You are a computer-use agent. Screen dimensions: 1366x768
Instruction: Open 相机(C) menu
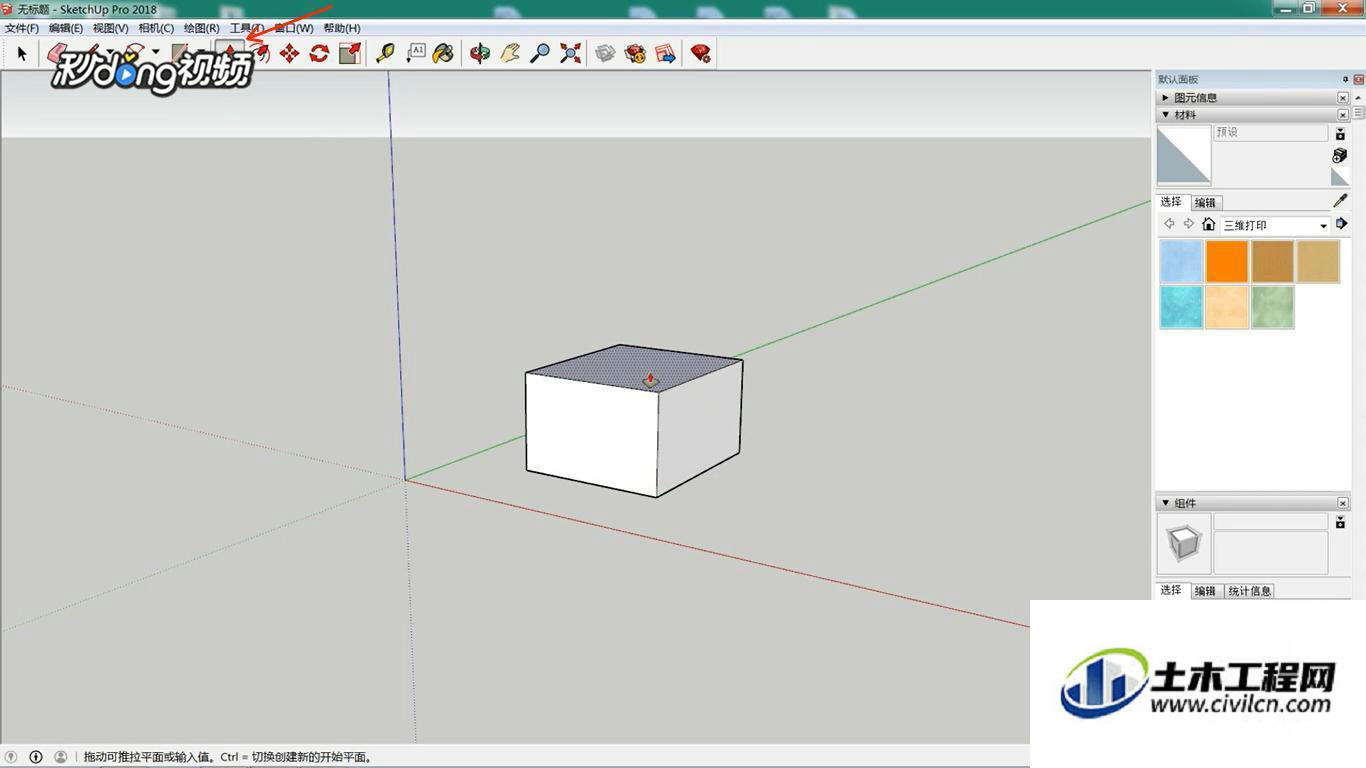click(x=156, y=28)
